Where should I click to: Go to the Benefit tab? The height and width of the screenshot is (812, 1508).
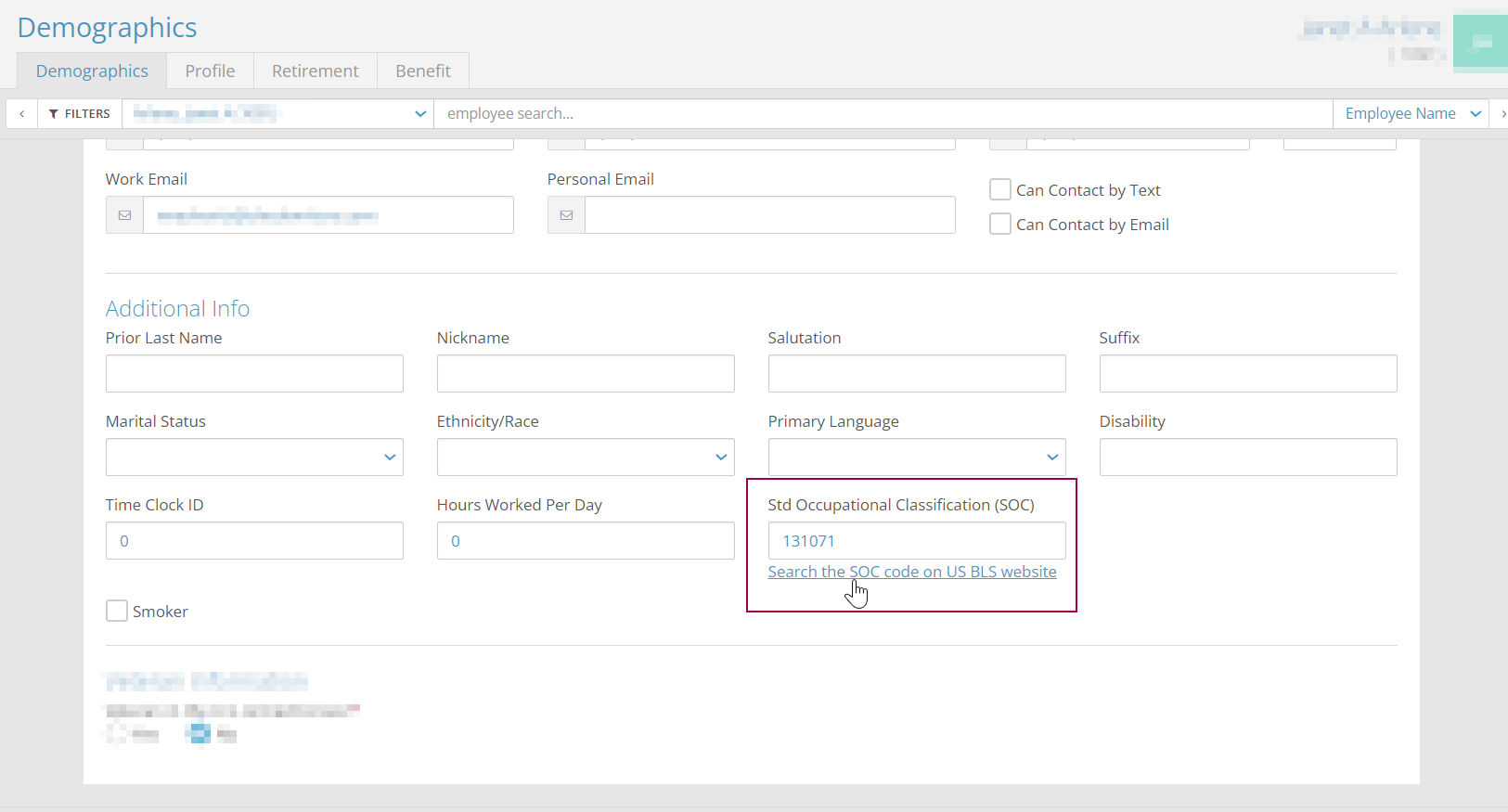(423, 71)
